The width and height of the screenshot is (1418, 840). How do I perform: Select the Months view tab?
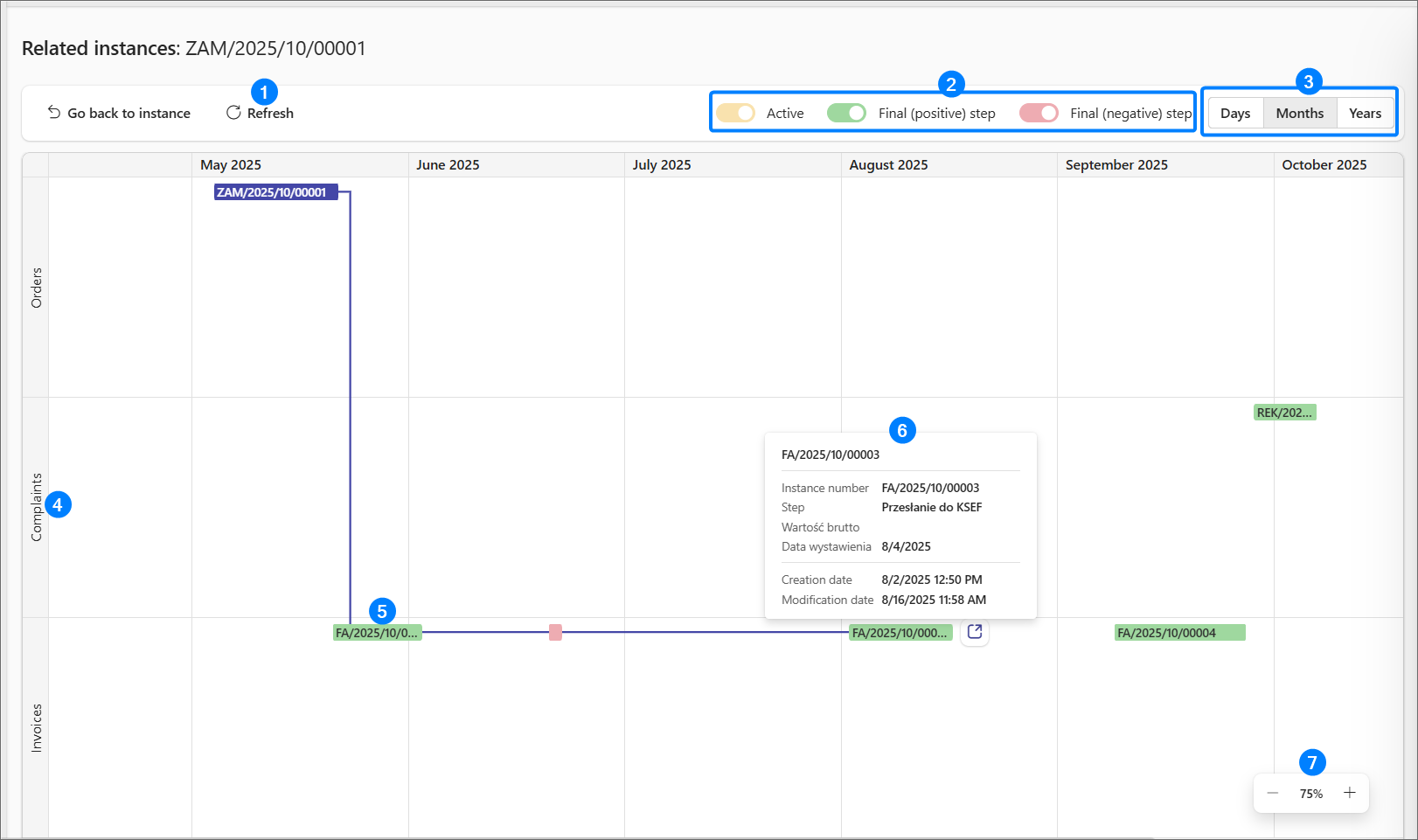tap(1299, 113)
